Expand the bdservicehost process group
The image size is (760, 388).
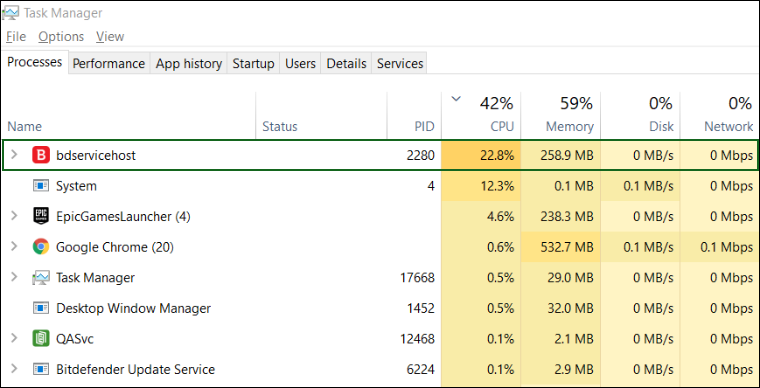coord(14,155)
